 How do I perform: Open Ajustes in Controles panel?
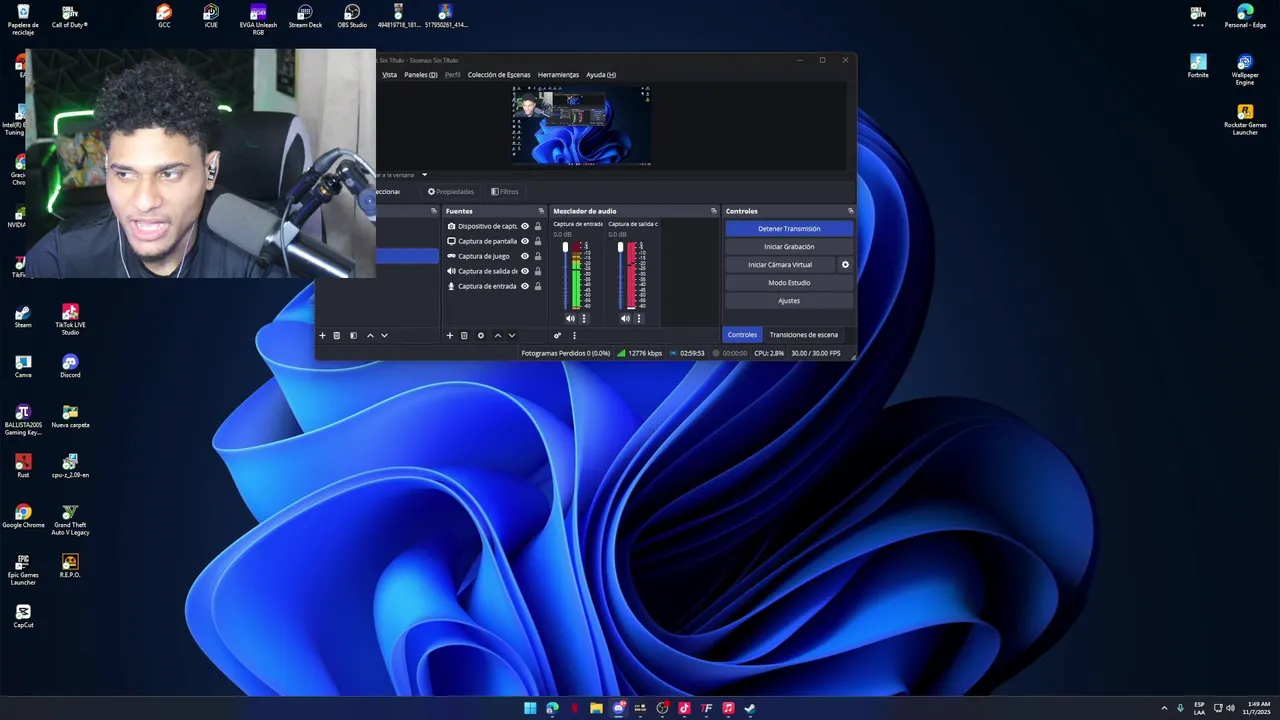coord(789,301)
